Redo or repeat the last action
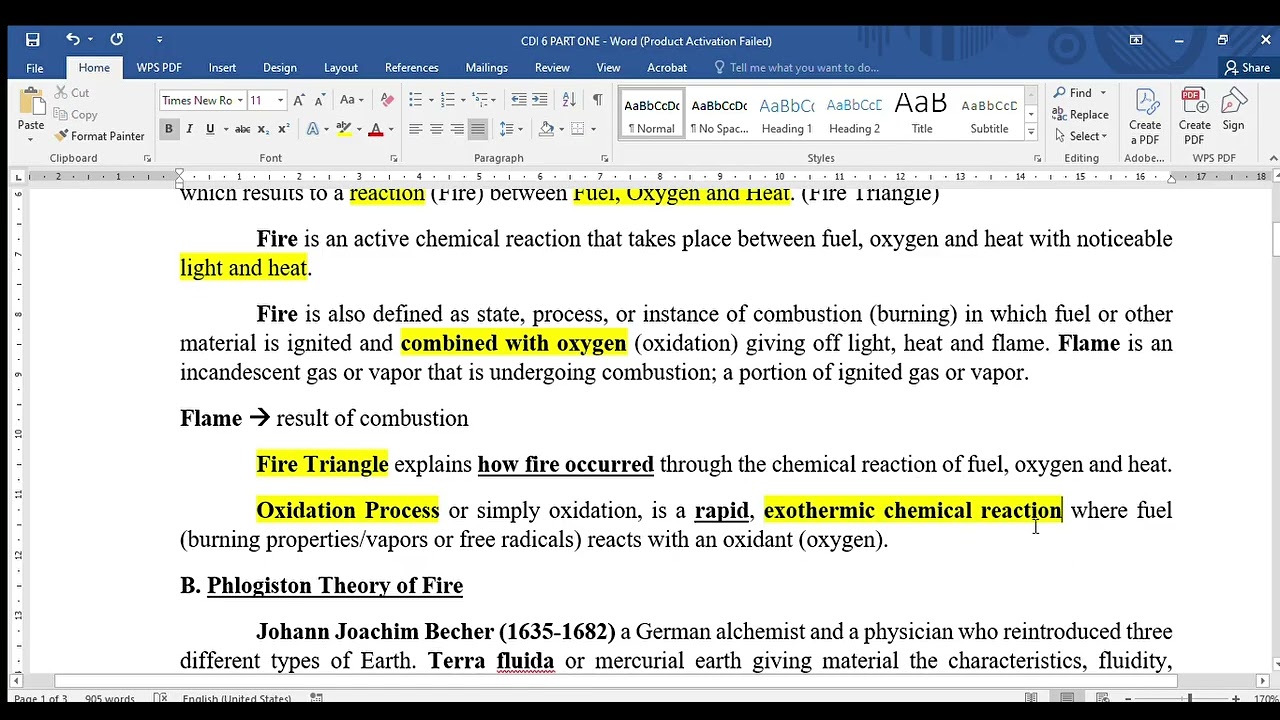The image size is (1280, 720). (117, 40)
